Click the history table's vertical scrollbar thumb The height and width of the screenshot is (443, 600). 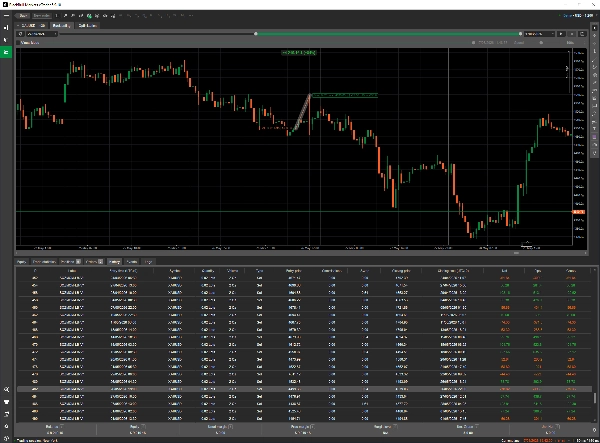595,398
